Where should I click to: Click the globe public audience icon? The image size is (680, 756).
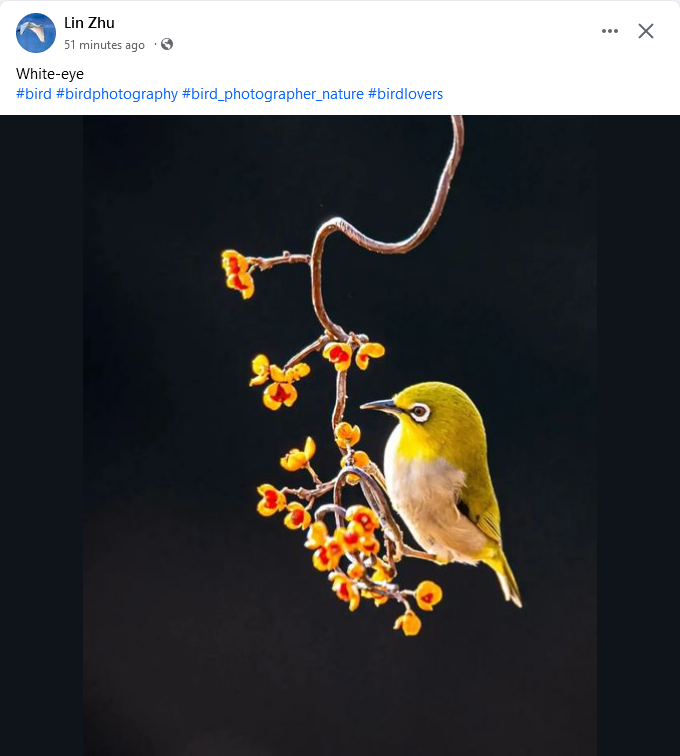167,44
